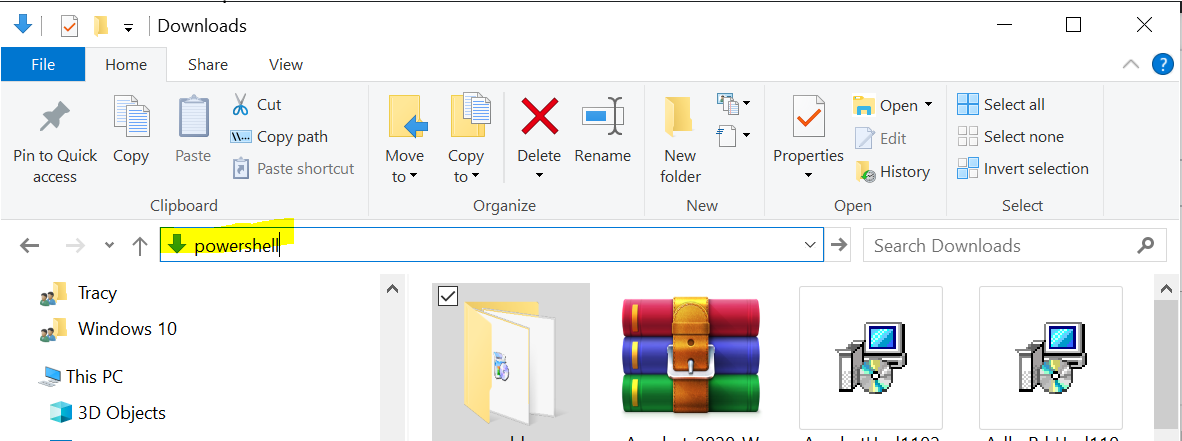Switch to the Share ribbon tab
This screenshot has height=441, width=1182.
(208, 64)
